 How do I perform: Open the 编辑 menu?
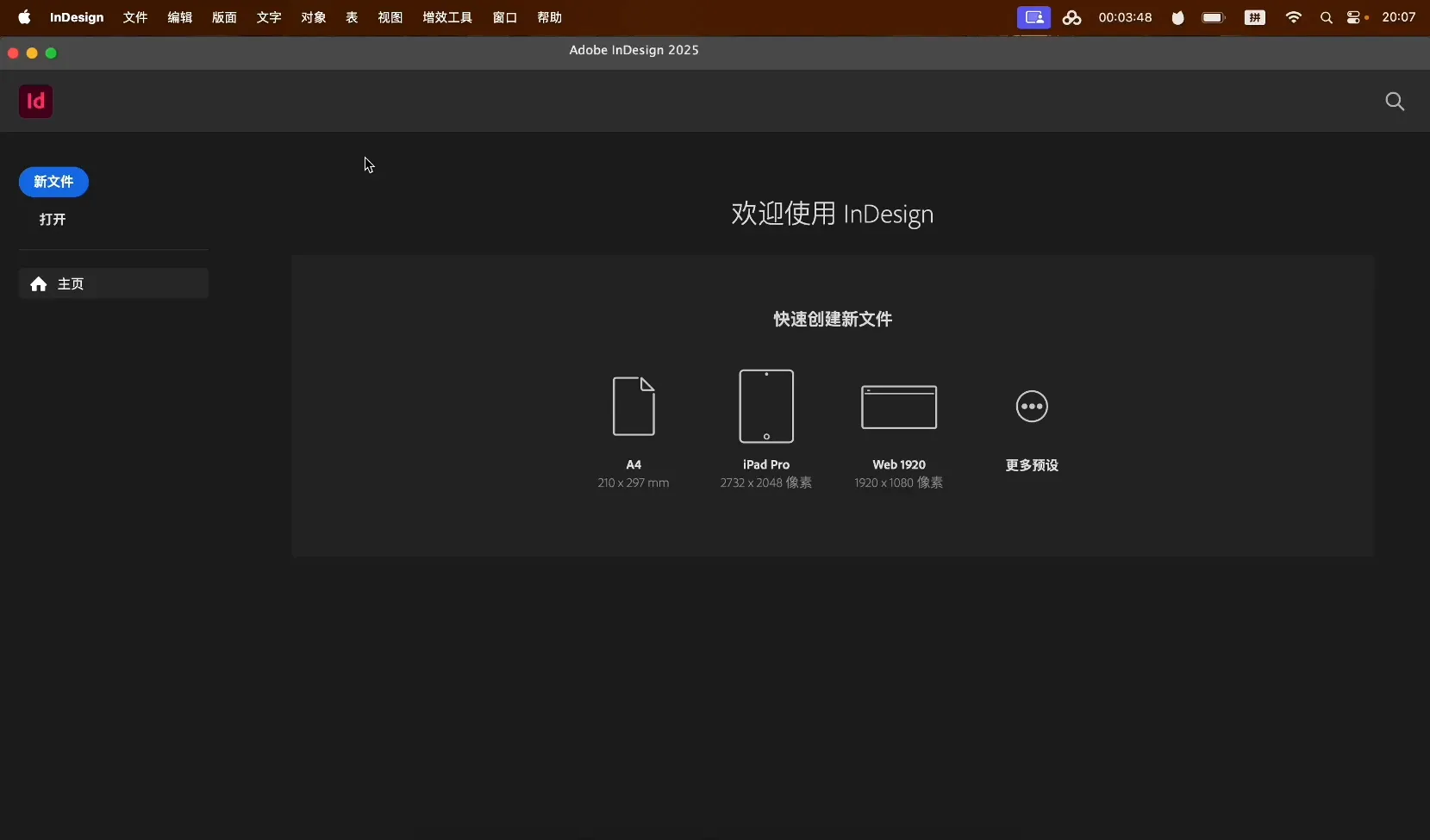point(180,17)
